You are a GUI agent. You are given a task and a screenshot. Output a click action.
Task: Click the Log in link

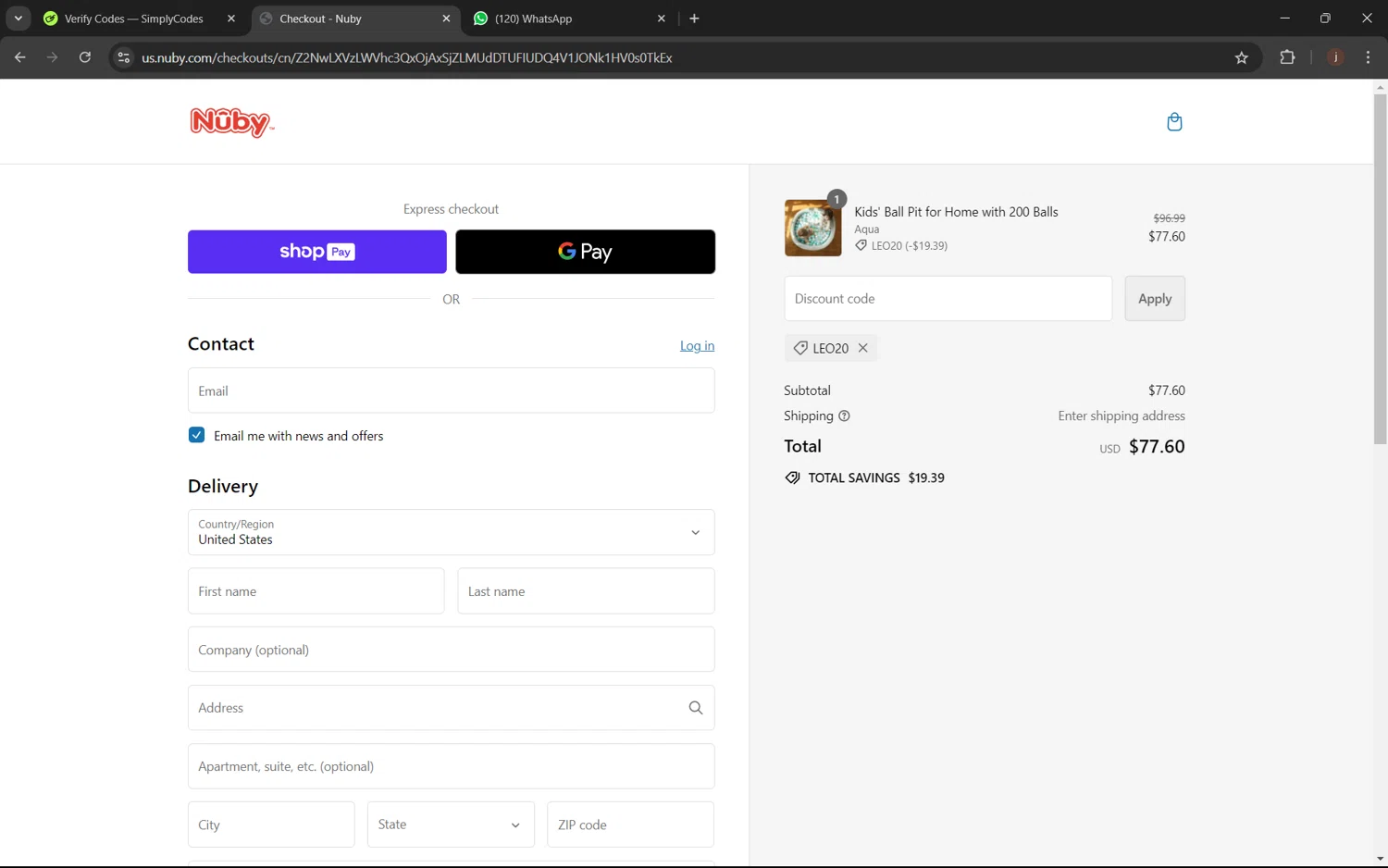pos(697,346)
